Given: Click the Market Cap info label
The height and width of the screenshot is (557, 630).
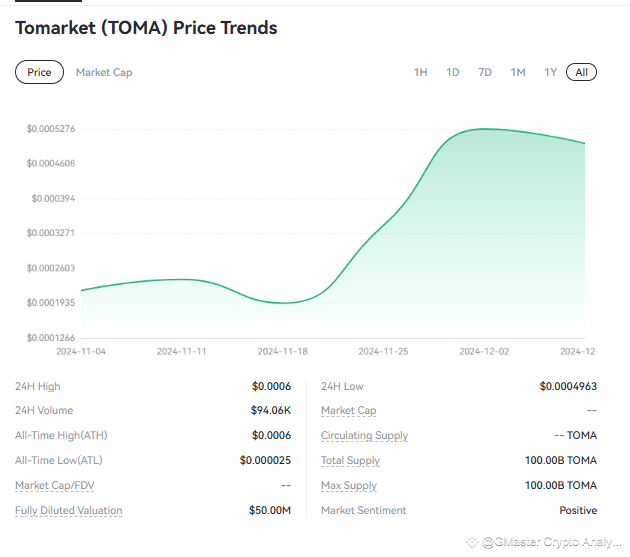Looking at the screenshot, I should (x=348, y=411).
